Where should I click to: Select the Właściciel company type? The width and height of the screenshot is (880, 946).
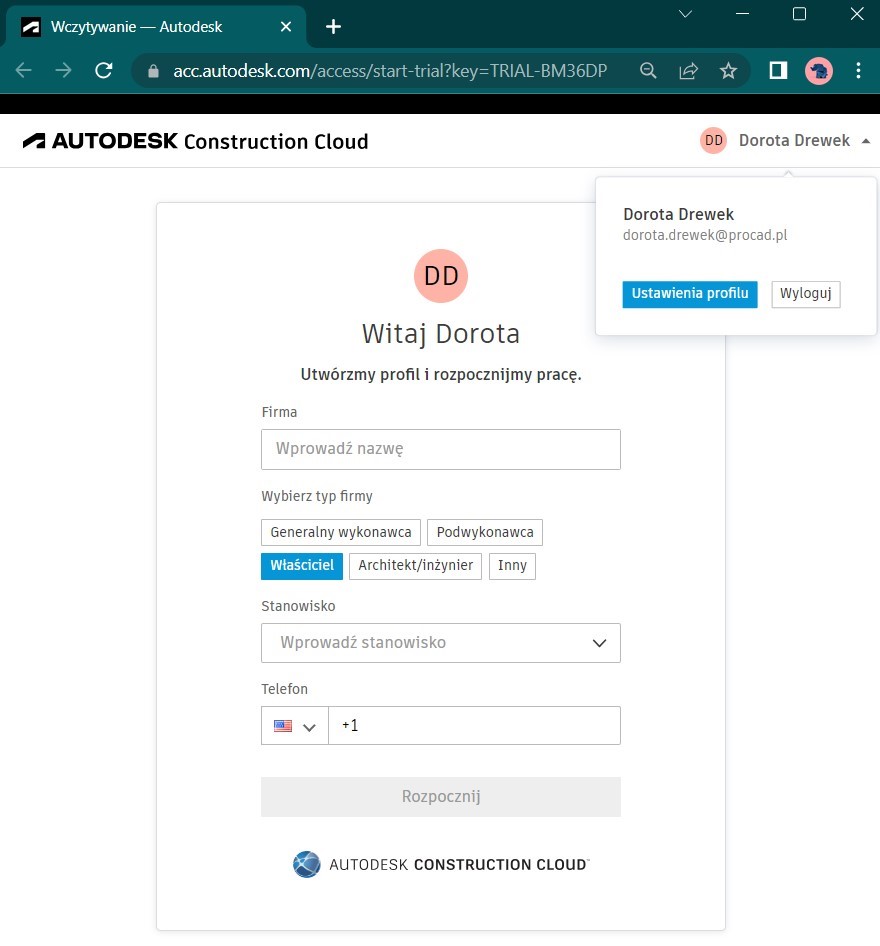(302, 566)
